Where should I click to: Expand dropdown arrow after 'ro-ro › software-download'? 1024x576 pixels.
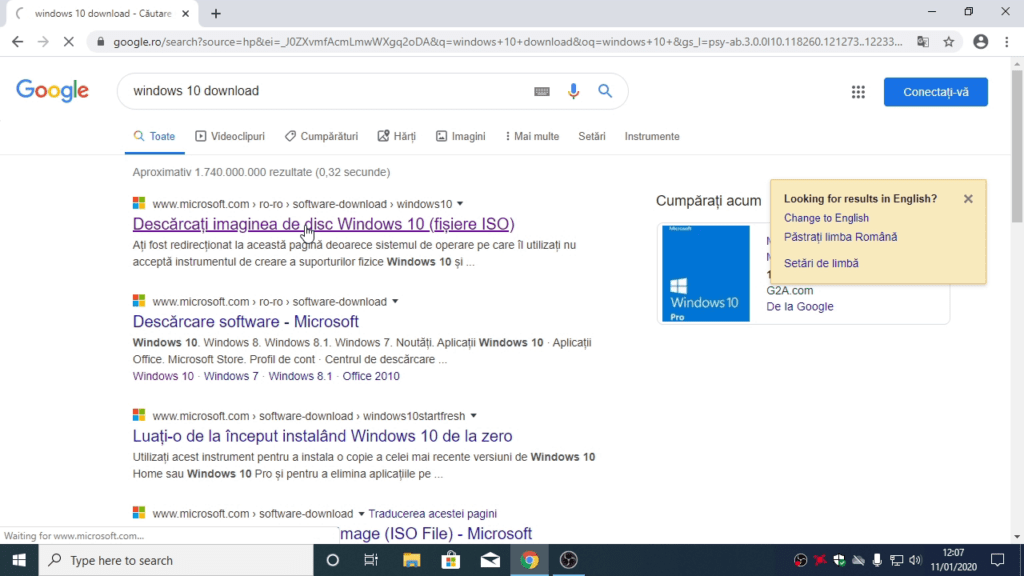click(394, 302)
